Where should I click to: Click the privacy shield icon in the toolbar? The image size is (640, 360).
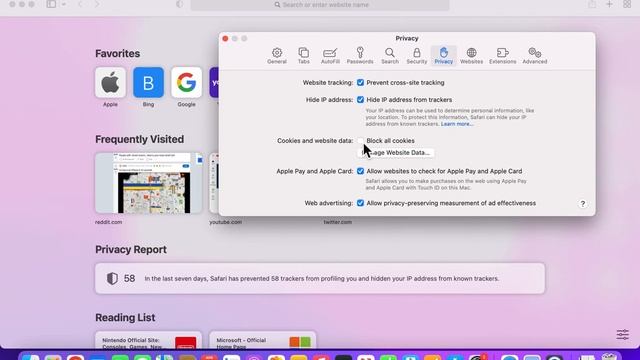tap(180, 4)
